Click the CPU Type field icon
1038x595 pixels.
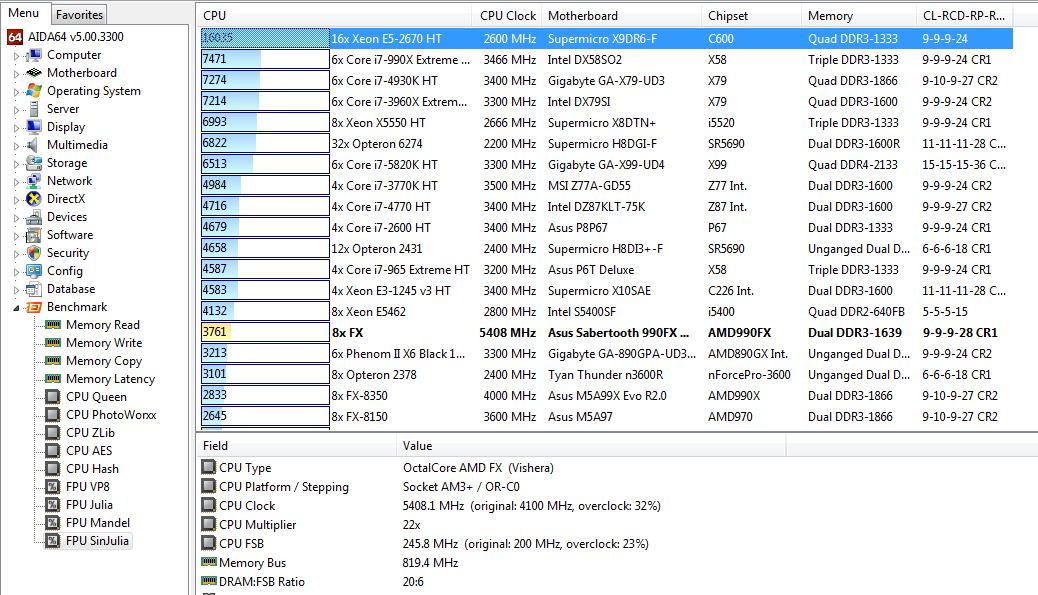(x=209, y=467)
